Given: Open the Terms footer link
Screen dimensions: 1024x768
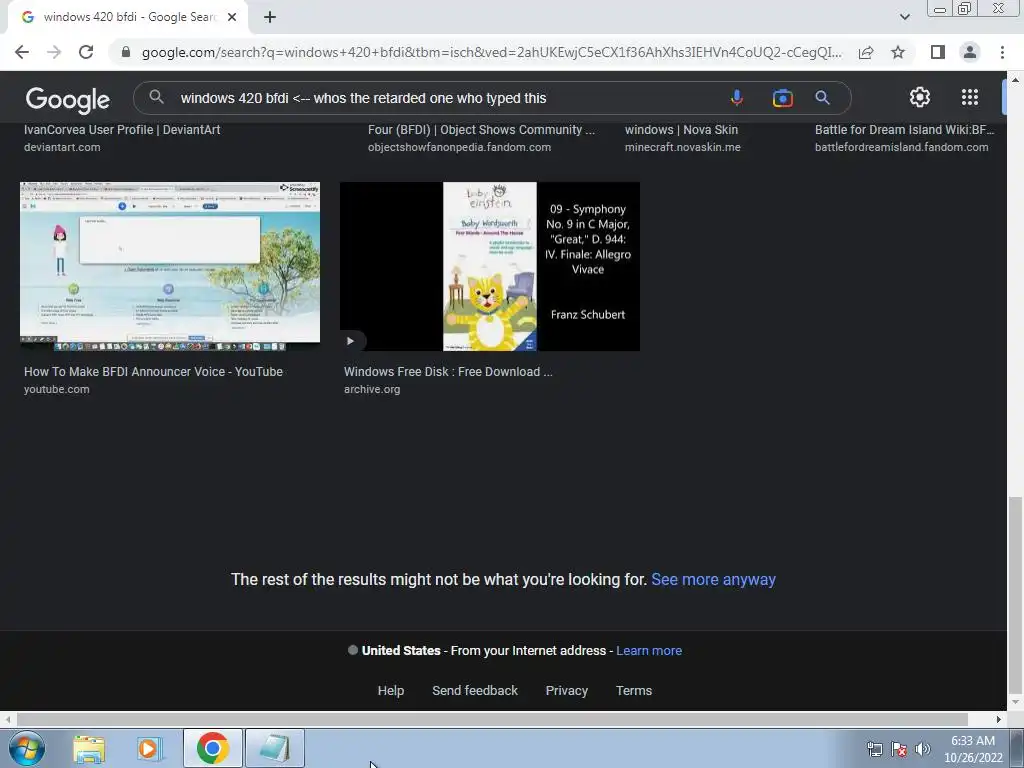Looking at the screenshot, I should [633, 691].
